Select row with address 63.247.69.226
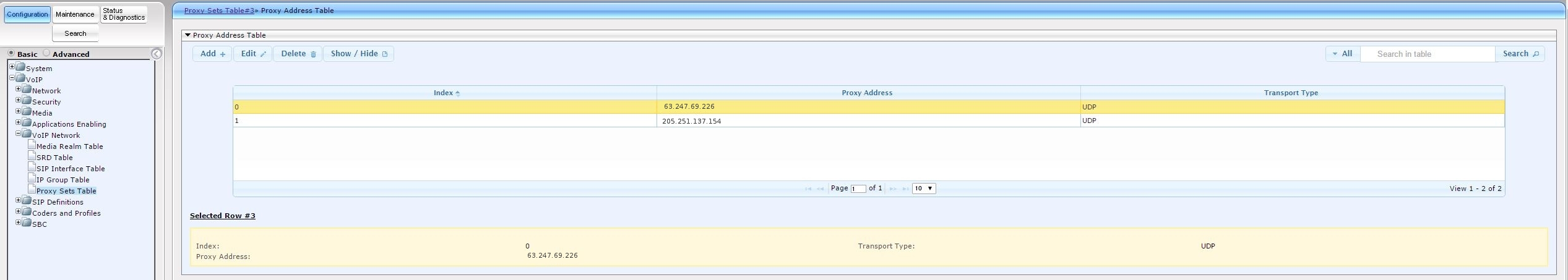Screen dimensions: 1568x280 (x=869, y=107)
